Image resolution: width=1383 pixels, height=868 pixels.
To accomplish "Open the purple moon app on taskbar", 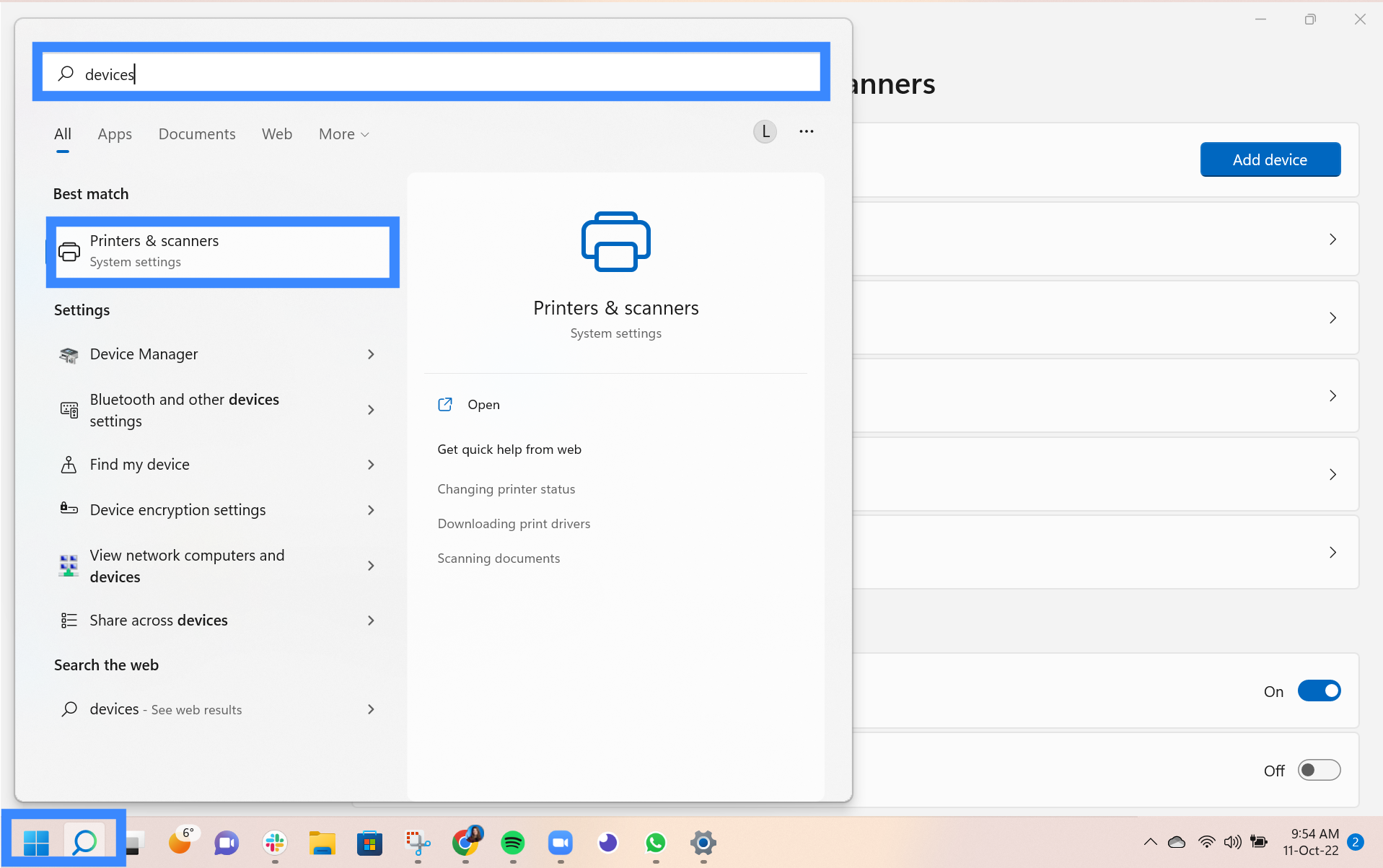I will point(608,842).
